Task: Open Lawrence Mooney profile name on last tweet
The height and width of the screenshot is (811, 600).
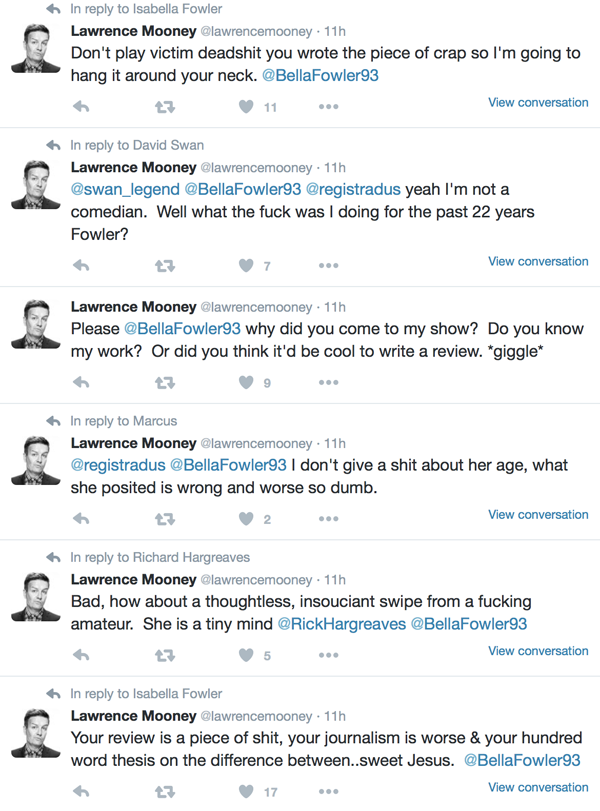Action: (x=133, y=716)
